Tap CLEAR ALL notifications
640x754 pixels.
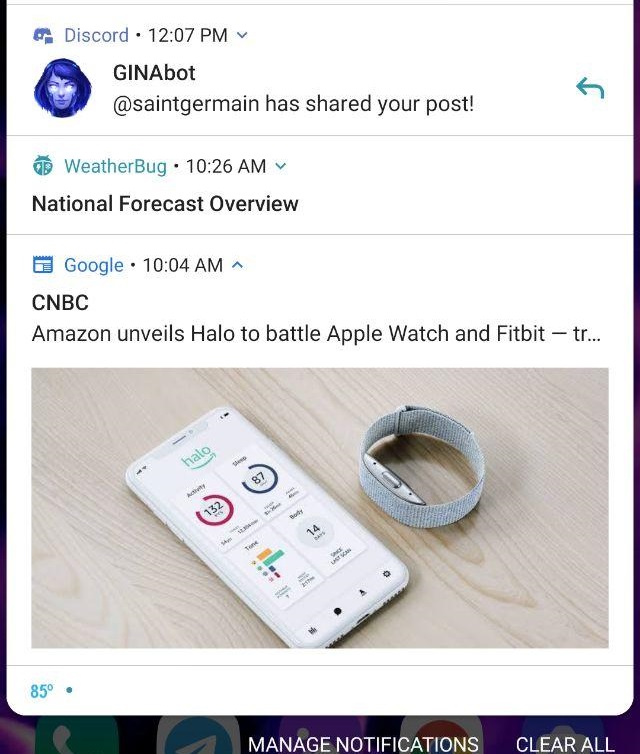pyautogui.click(x=565, y=744)
